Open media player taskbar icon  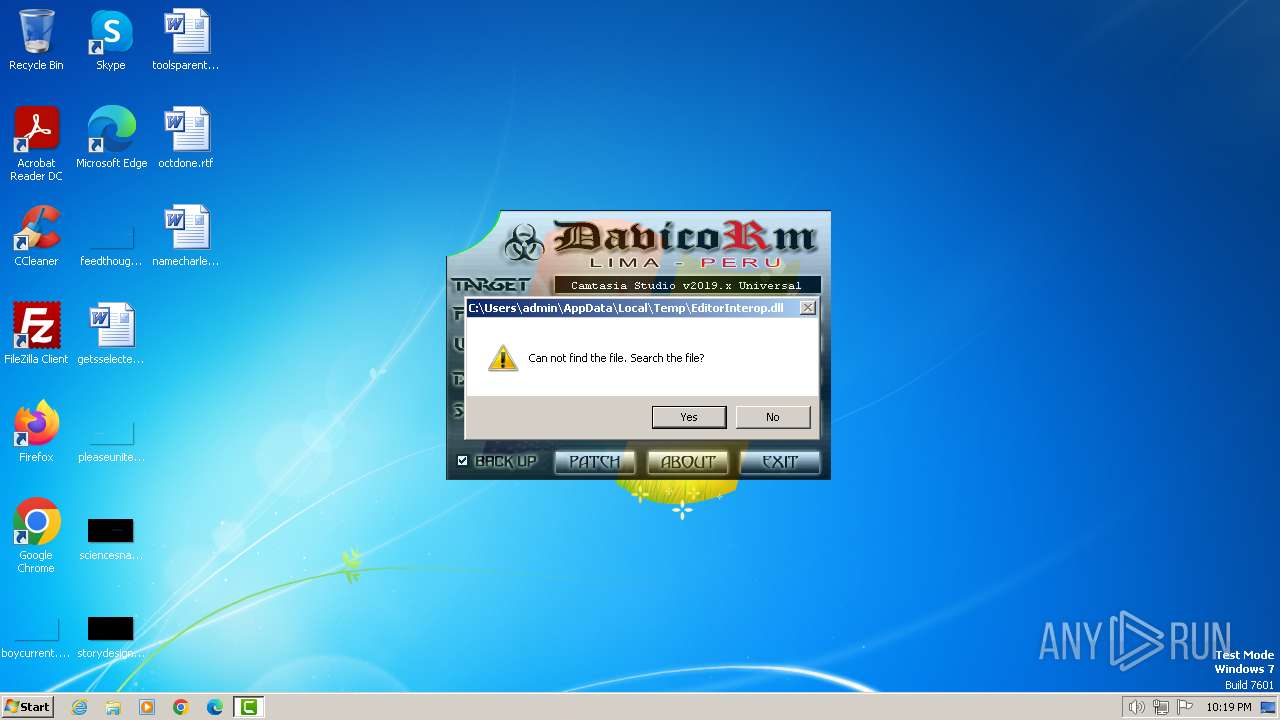(147, 707)
